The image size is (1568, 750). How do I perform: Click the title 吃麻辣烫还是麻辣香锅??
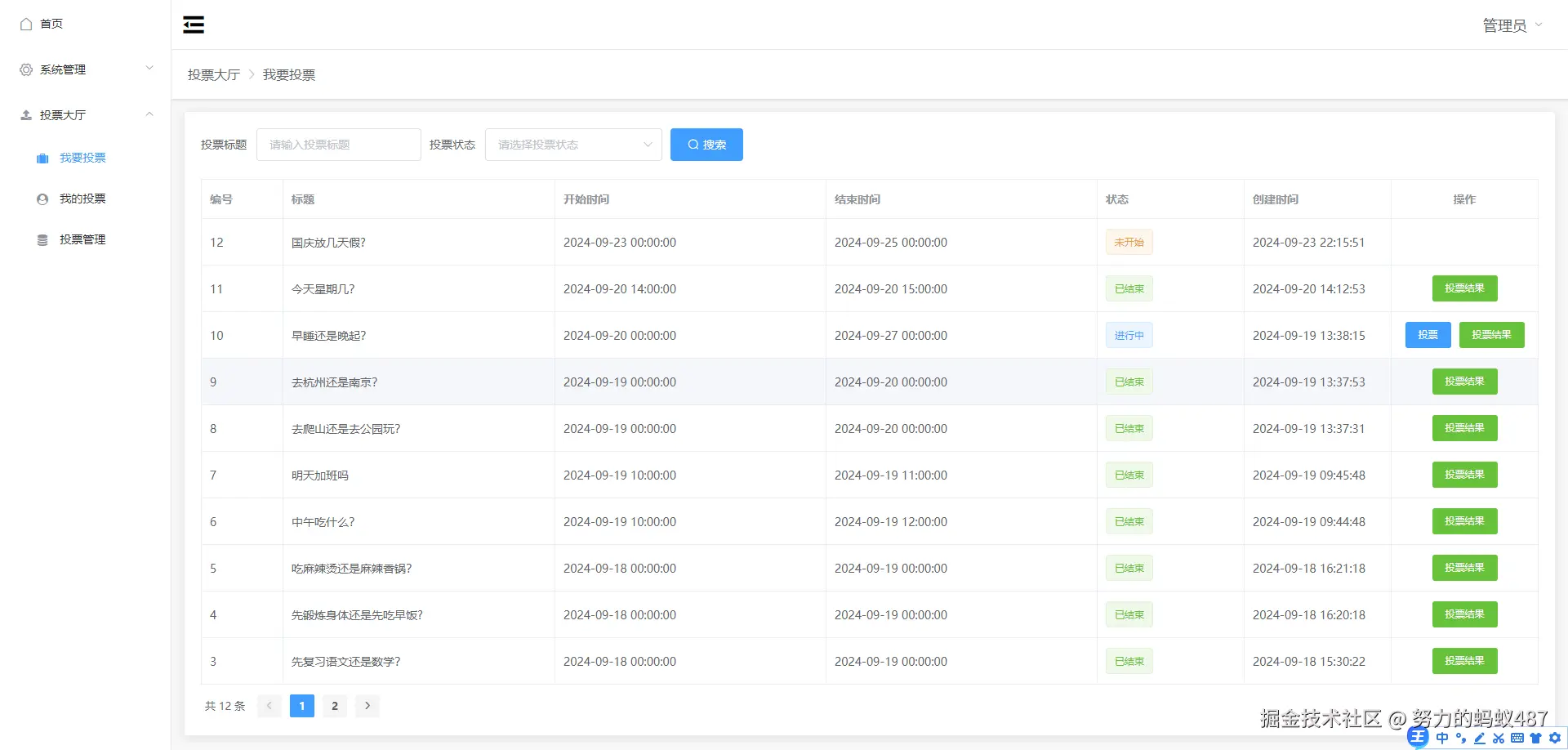(352, 569)
